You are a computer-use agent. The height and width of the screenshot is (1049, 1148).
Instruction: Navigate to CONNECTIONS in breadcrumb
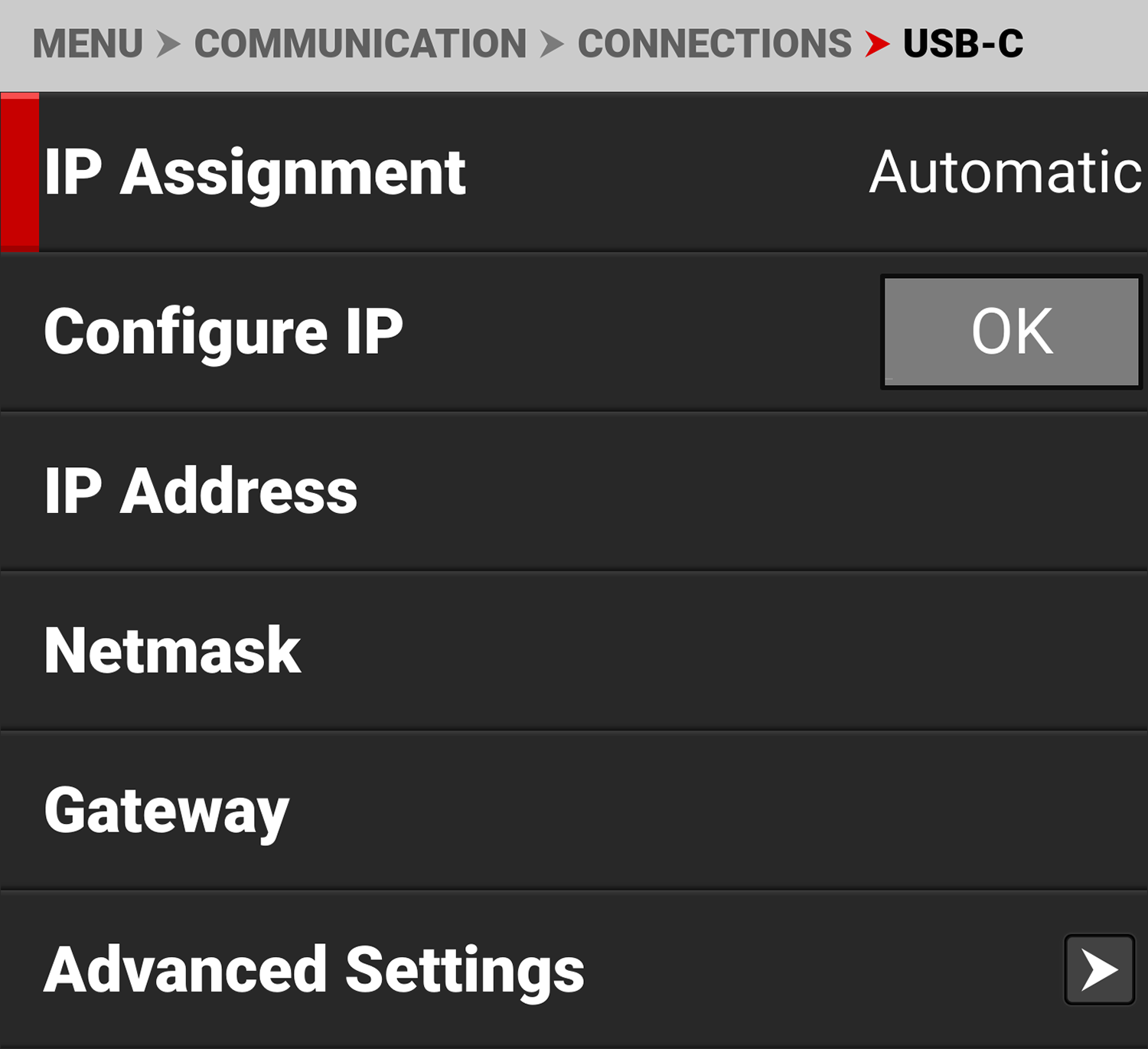click(714, 44)
